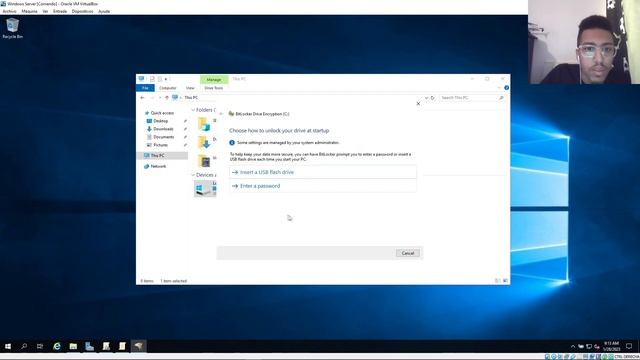
Task: Switch to the Drive Tools ribbon tab
Action: point(214,88)
